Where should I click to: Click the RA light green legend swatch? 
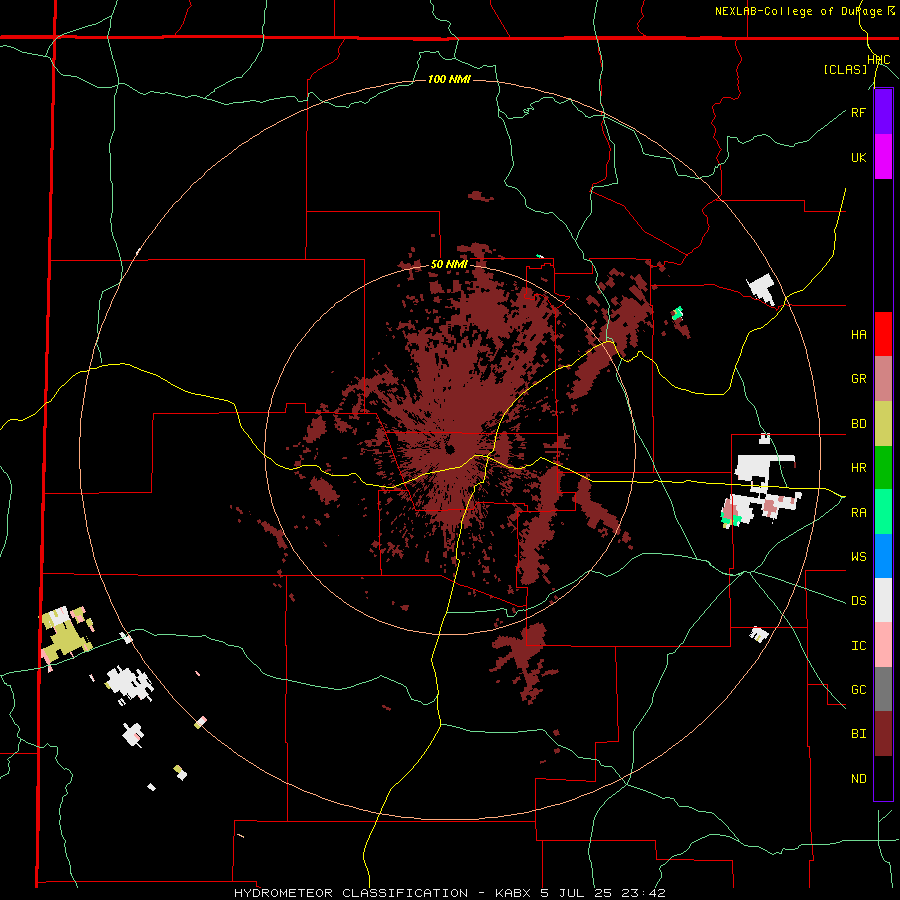coord(883,512)
